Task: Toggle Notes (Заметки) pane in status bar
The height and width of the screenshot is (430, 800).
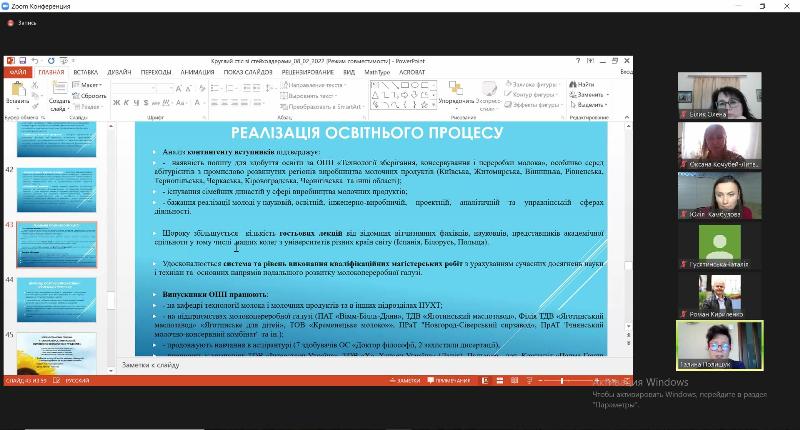Action: click(404, 381)
